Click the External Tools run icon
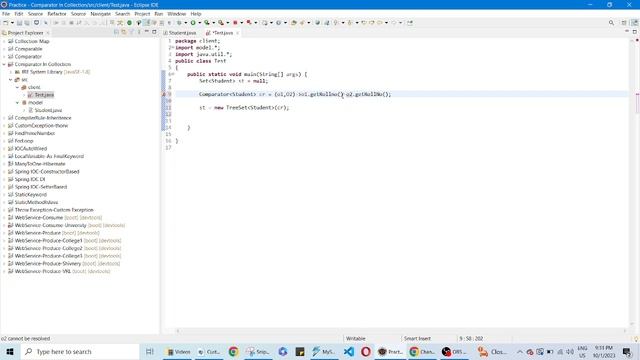The image size is (640, 360). pos(221,23)
